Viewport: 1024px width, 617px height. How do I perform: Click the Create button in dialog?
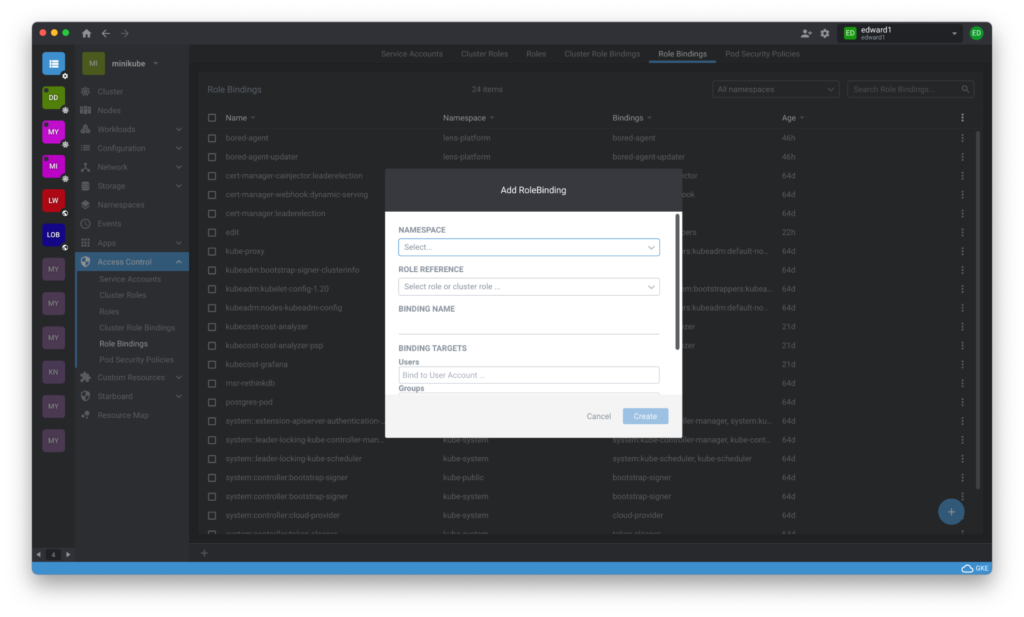tap(645, 416)
